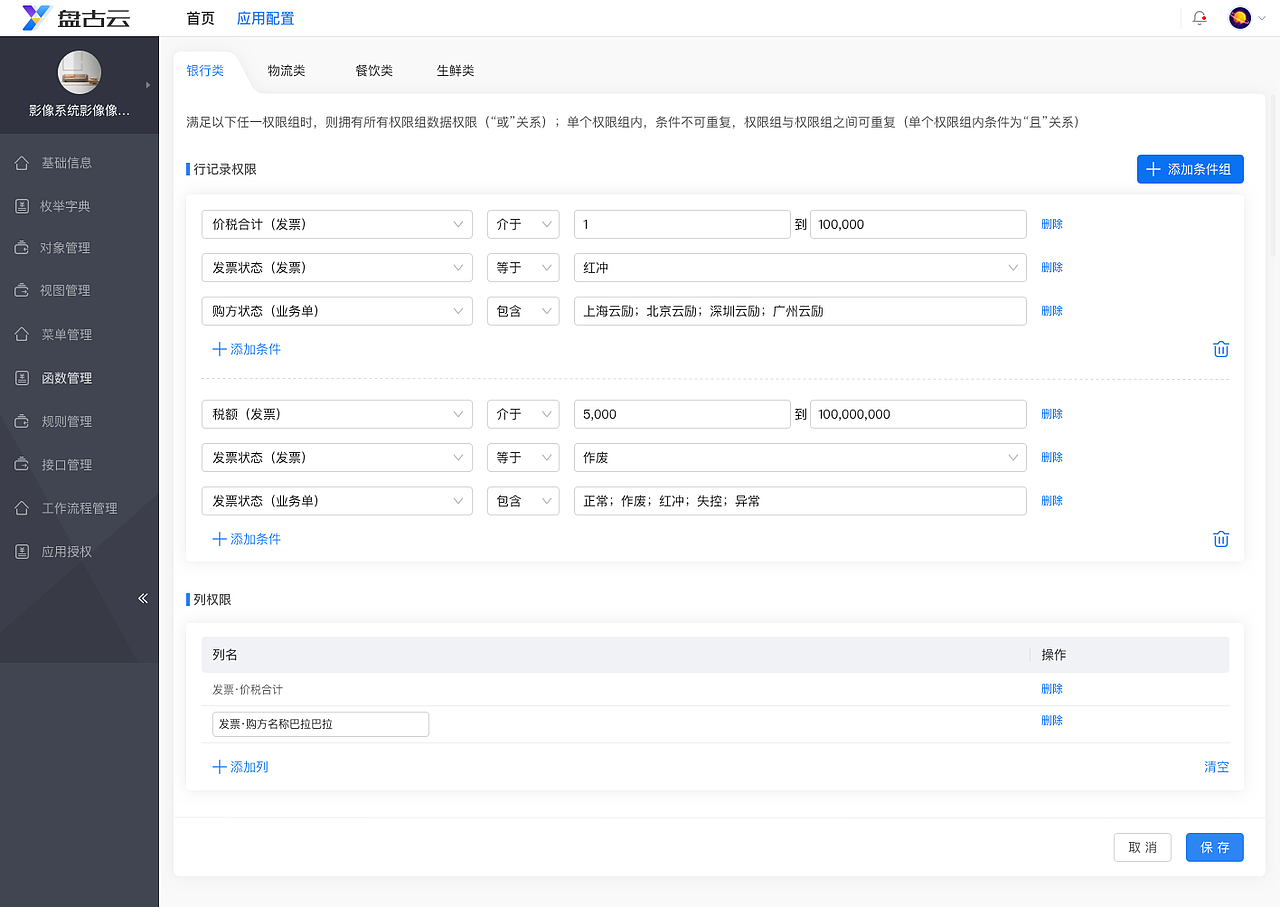Switch to the 生鲜类 tab
The image size is (1280, 907).
click(x=455, y=71)
